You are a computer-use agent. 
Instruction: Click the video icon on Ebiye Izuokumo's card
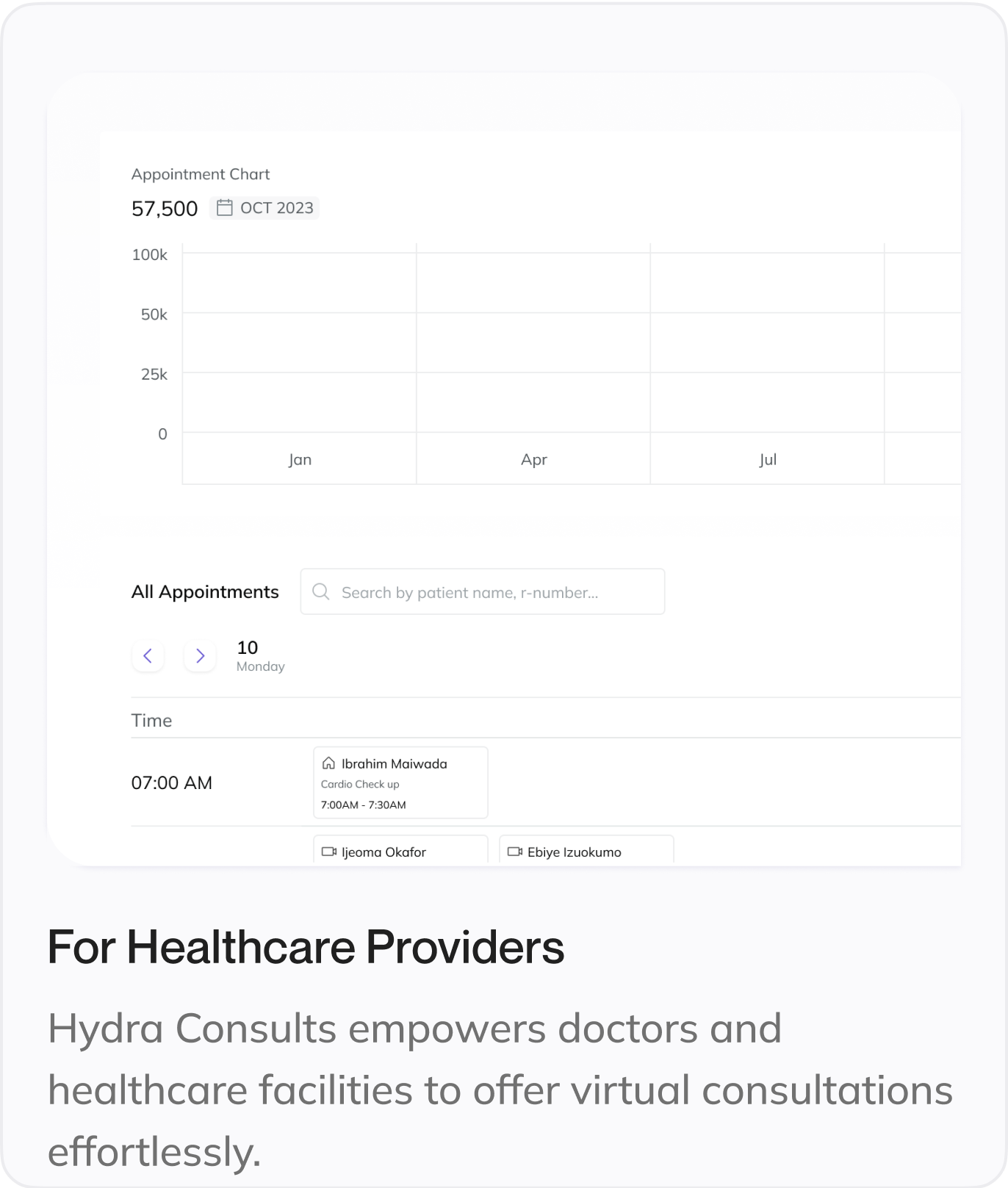[515, 852]
